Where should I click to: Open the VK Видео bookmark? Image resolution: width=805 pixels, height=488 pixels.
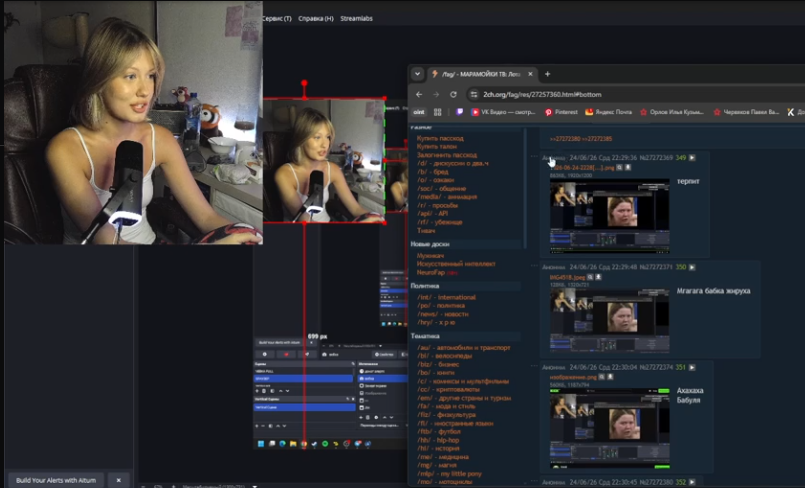click(503, 112)
